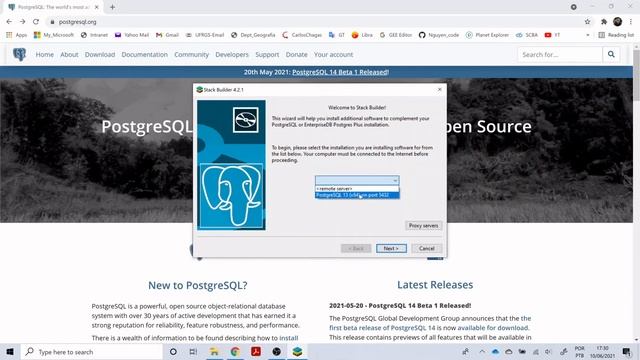
Task: Open Your account menu item
Action: click(333, 54)
